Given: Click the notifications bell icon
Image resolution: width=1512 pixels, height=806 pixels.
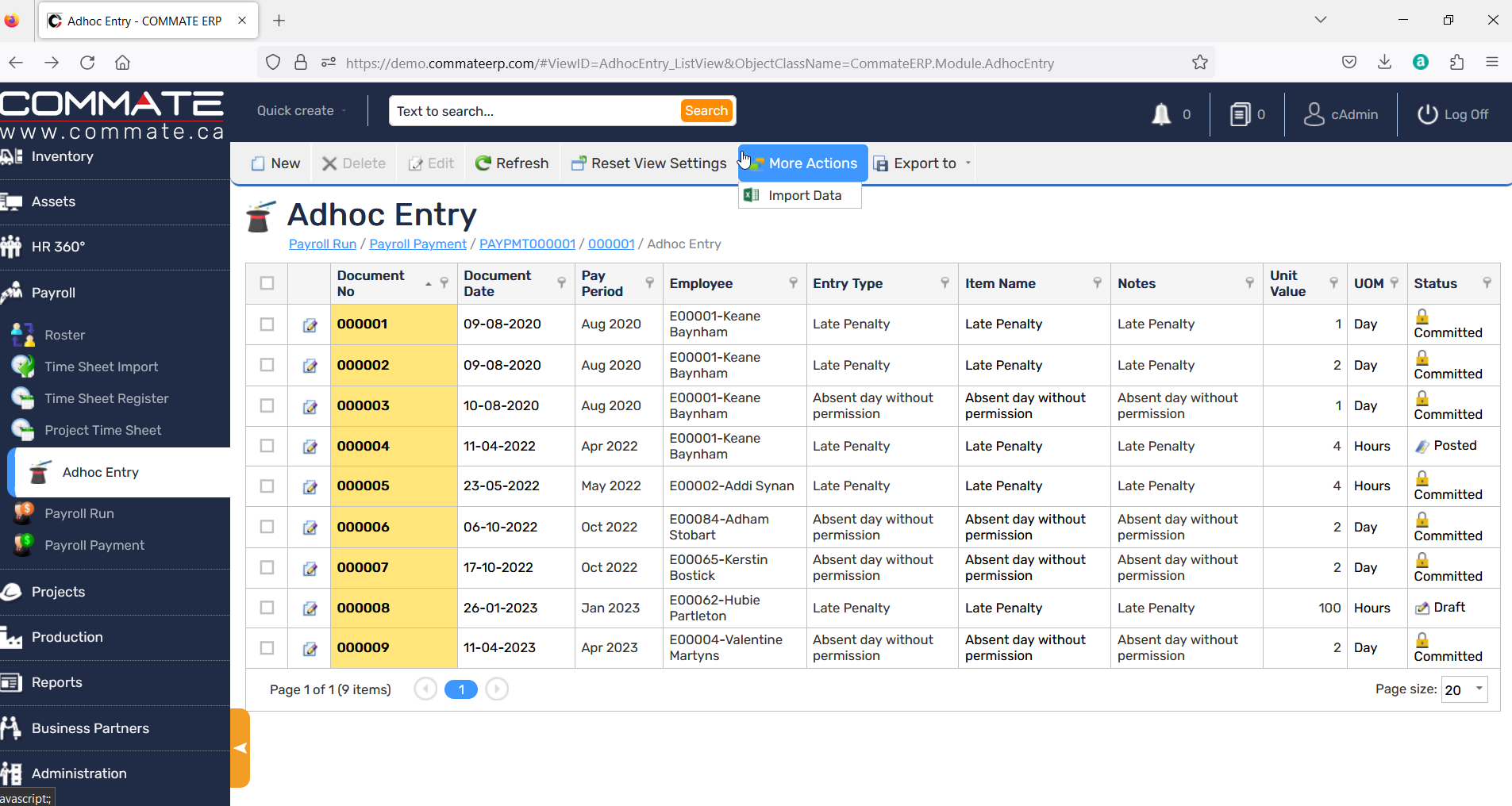Looking at the screenshot, I should point(1161,114).
